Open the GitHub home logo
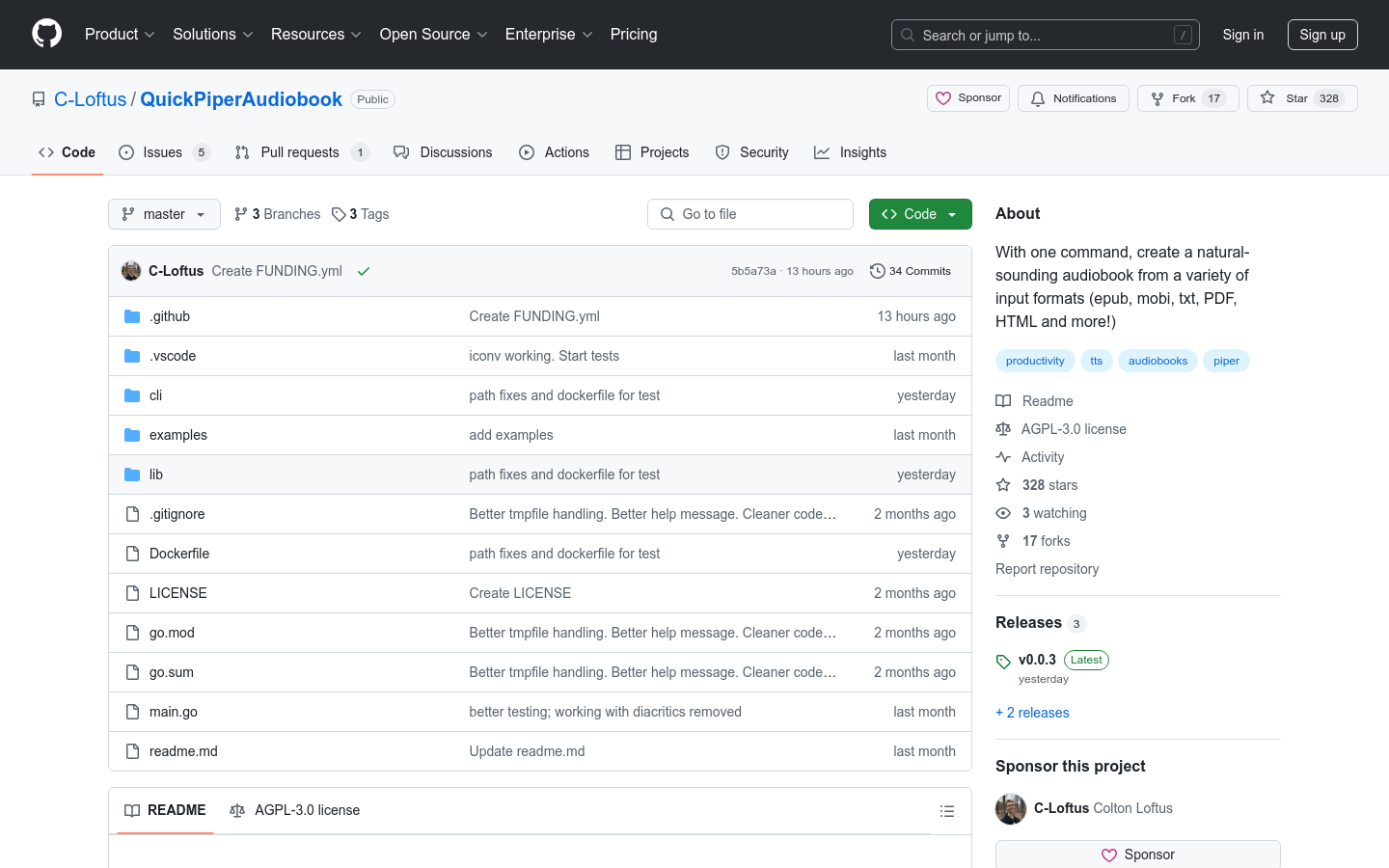Image resolution: width=1389 pixels, height=868 pixels. tap(46, 34)
